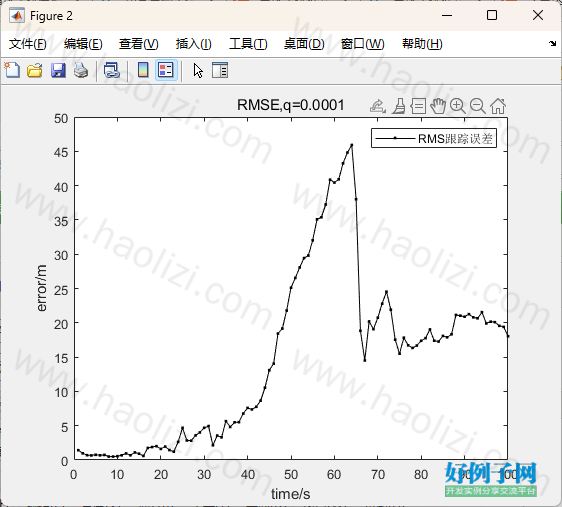Image resolution: width=562 pixels, height=507 pixels.
Task: Select the RMS跟踪误差 legend entry
Action: (x=434, y=138)
